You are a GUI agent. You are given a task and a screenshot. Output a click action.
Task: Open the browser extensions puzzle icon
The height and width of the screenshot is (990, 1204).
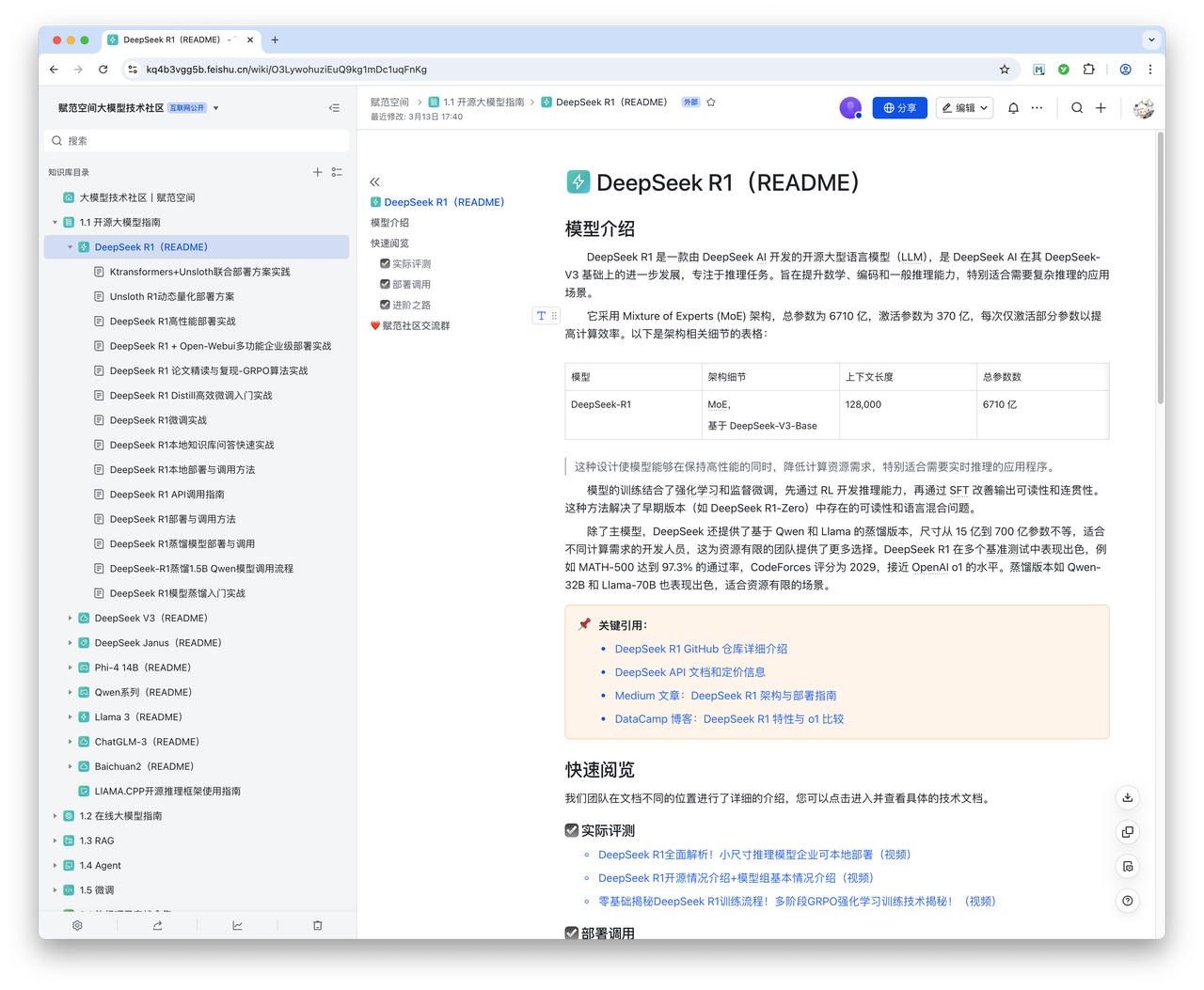click(1088, 70)
